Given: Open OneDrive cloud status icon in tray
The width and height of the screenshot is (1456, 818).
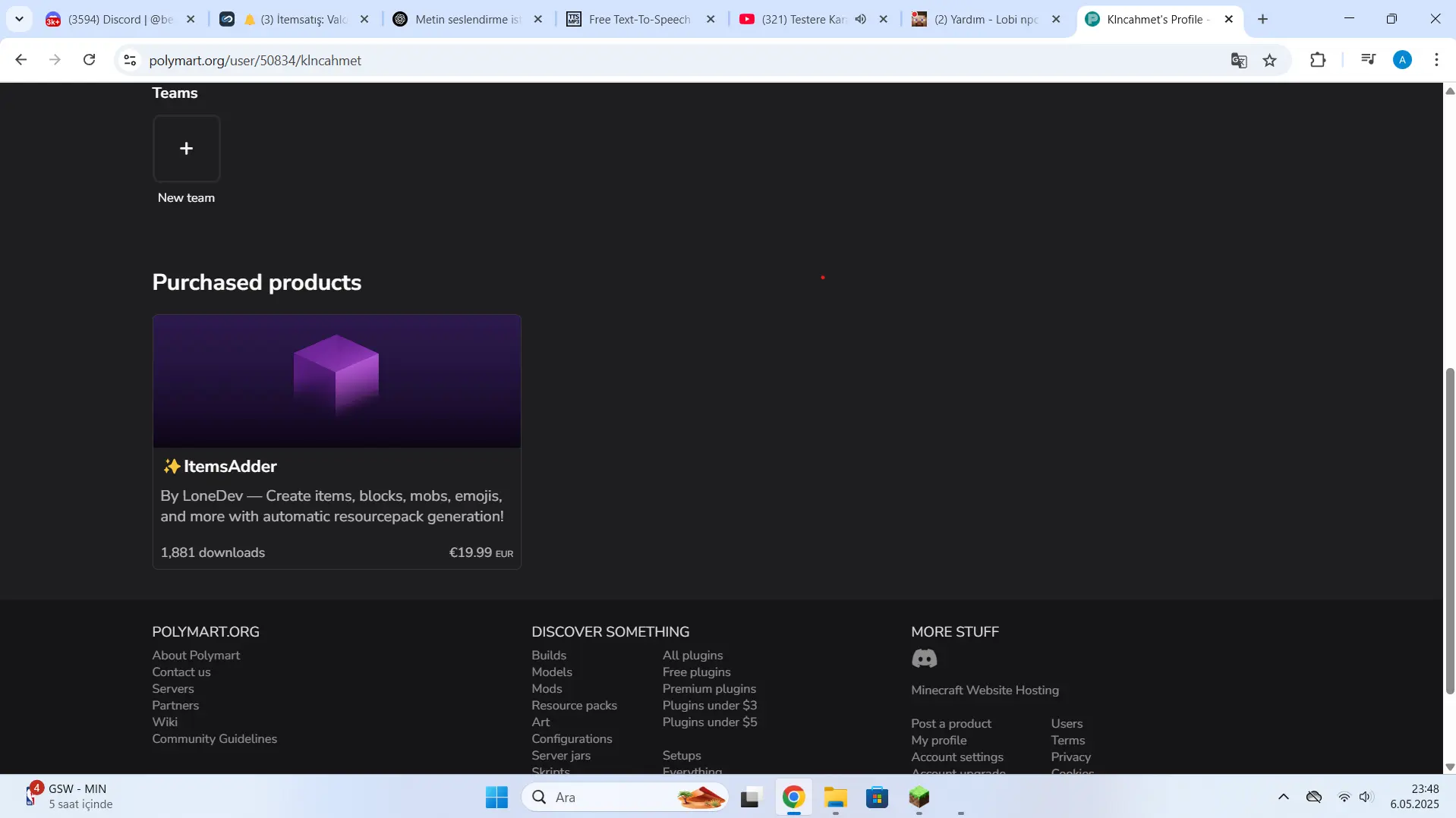Looking at the screenshot, I should (1314, 797).
